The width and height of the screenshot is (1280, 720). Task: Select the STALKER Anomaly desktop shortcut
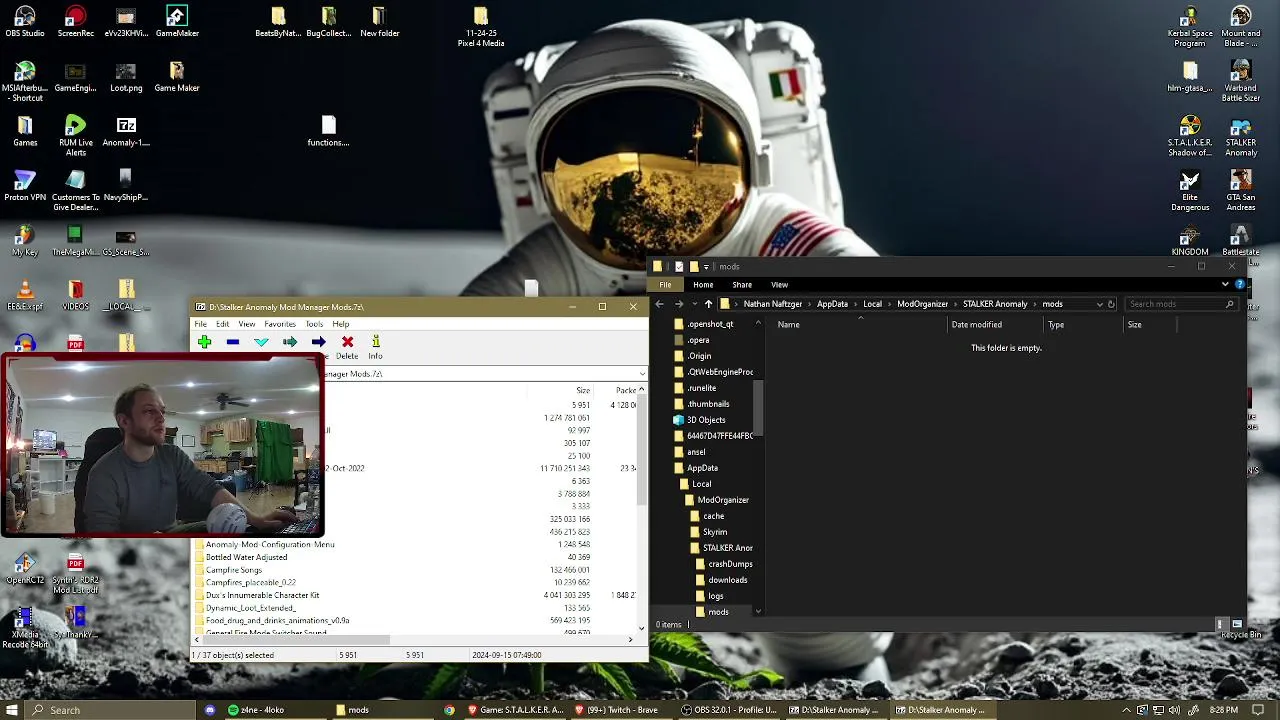click(1241, 136)
